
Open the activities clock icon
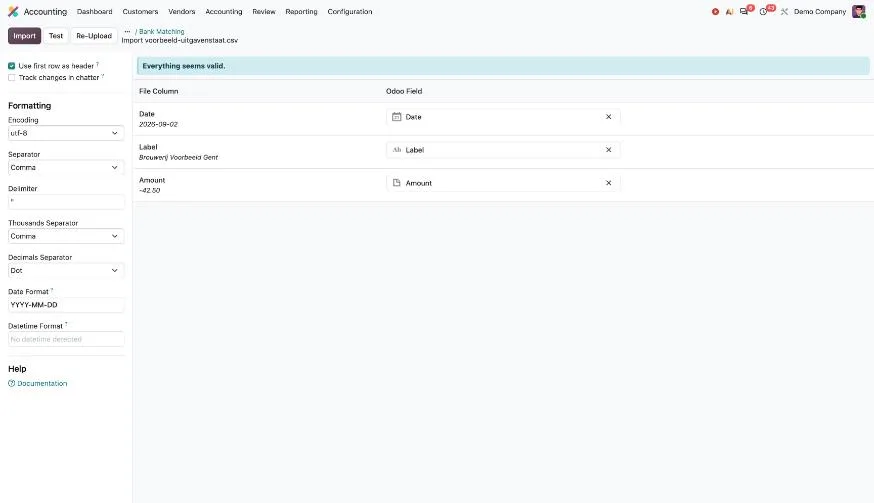pyautogui.click(x=763, y=12)
